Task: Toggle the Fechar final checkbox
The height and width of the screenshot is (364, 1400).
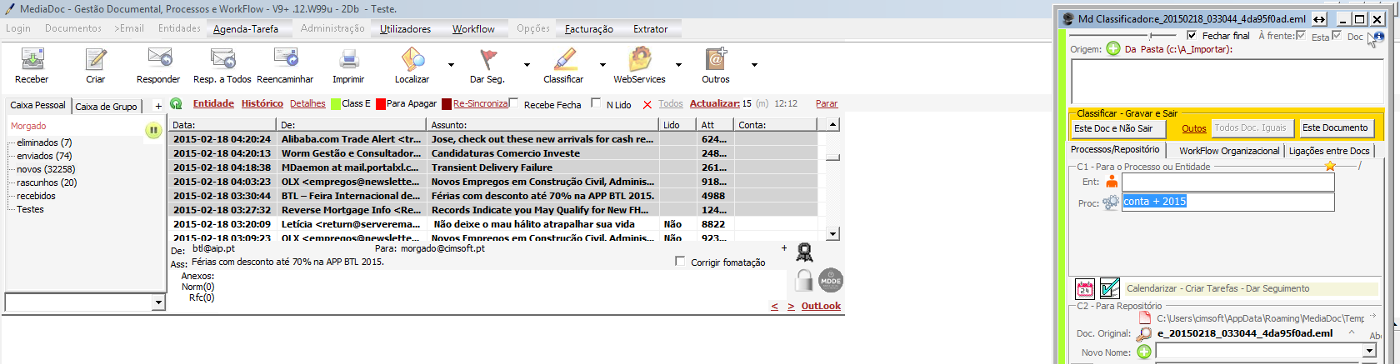Action: click(x=1191, y=35)
